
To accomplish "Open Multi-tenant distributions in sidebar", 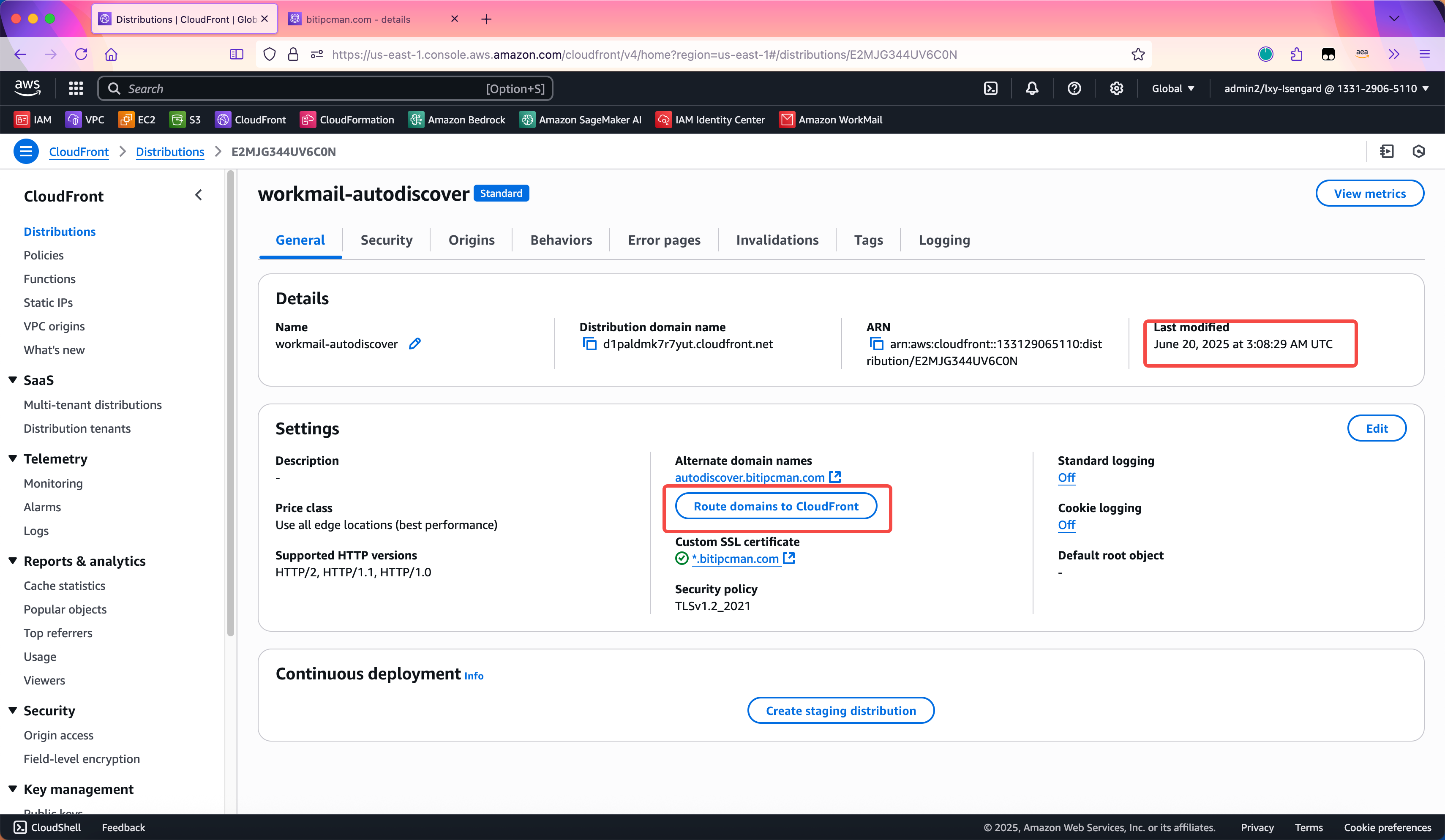I will click(92, 404).
